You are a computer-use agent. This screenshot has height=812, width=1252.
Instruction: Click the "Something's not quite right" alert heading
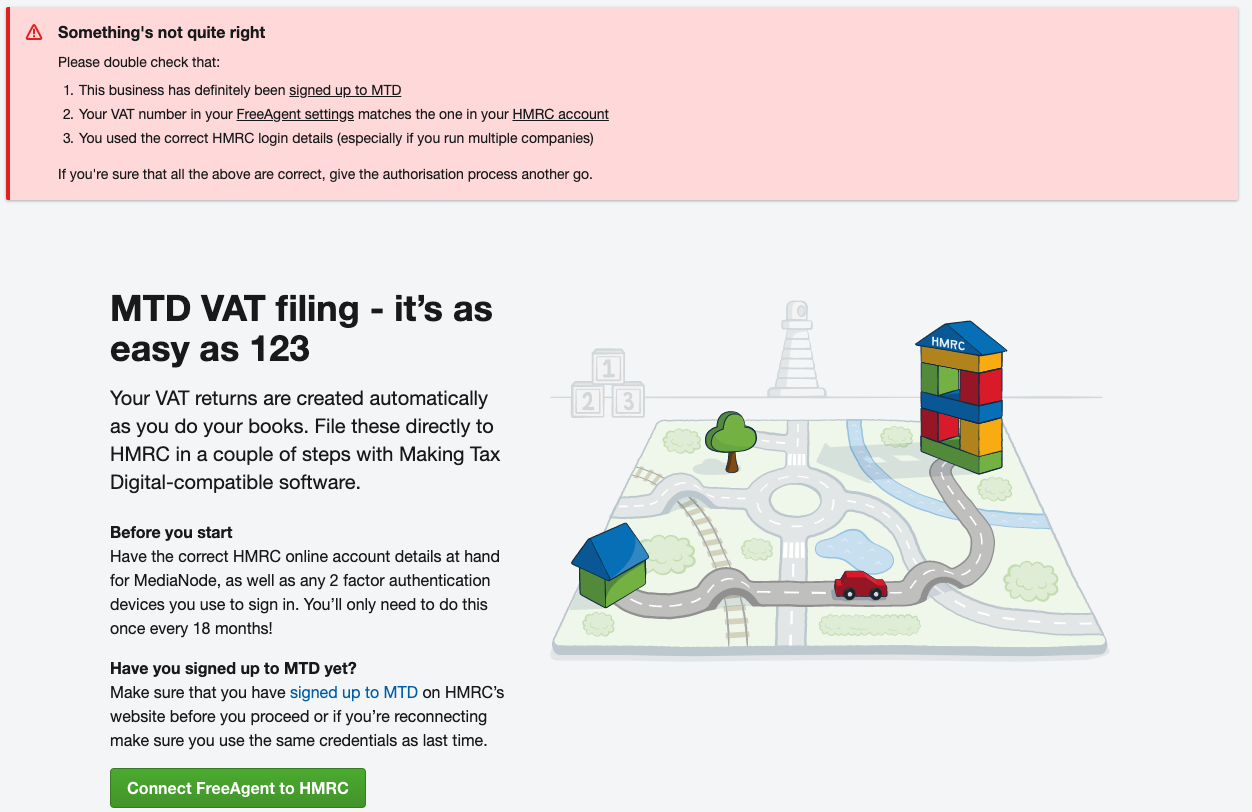tap(162, 32)
